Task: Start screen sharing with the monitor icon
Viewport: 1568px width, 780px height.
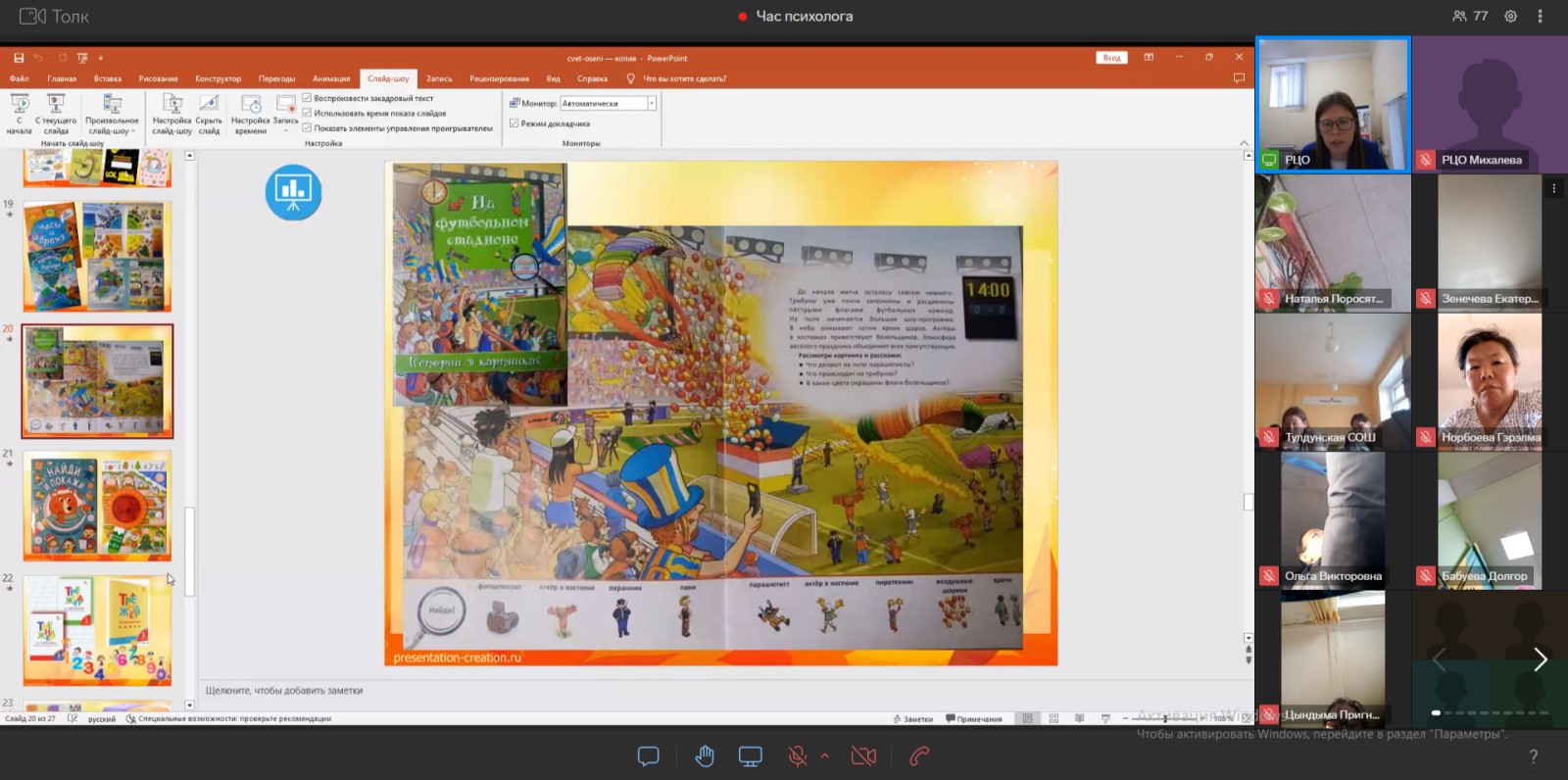Action: coord(751,756)
